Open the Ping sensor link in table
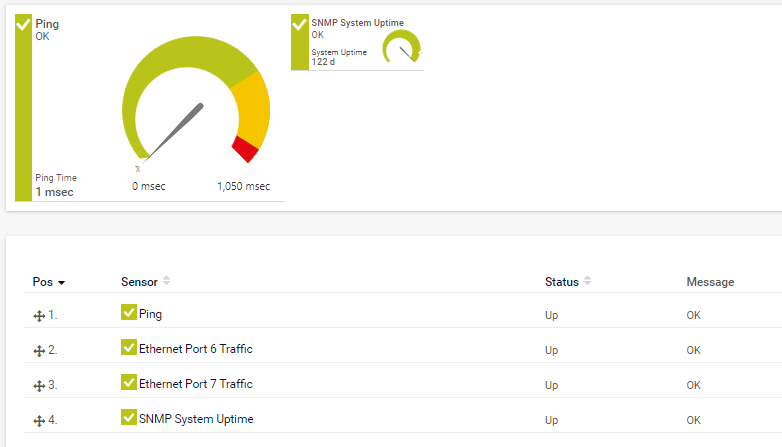This screenshot has width=782, height=447. 150,314
